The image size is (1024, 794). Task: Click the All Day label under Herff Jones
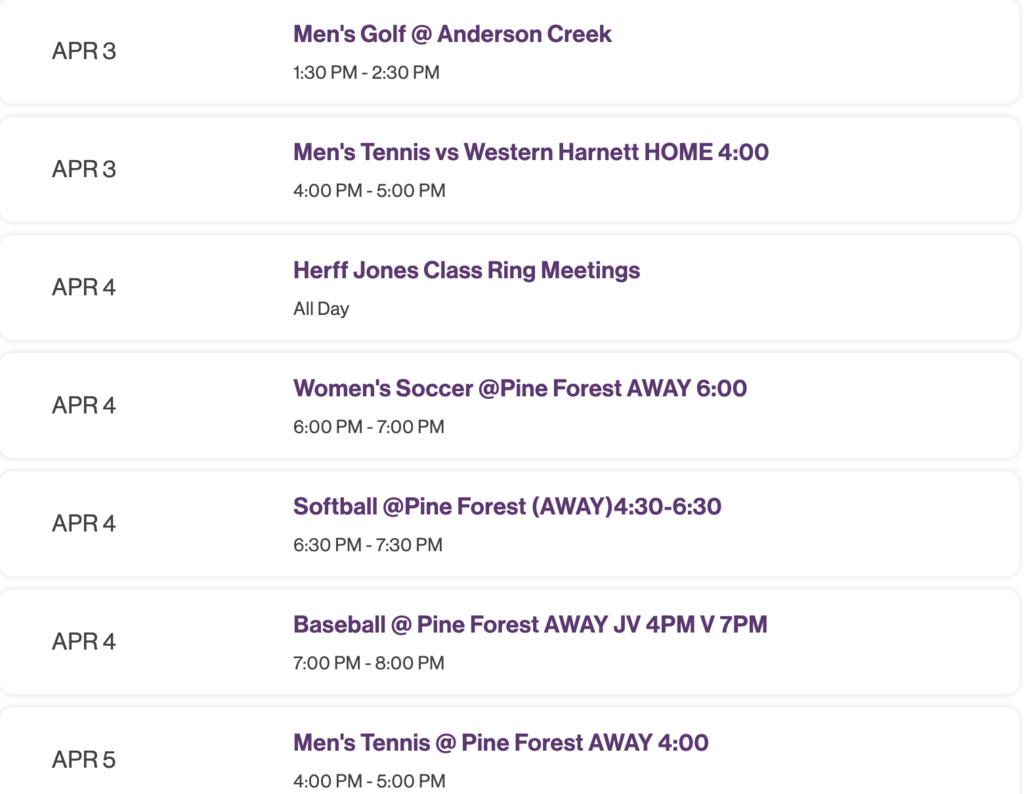click(320, 308)
